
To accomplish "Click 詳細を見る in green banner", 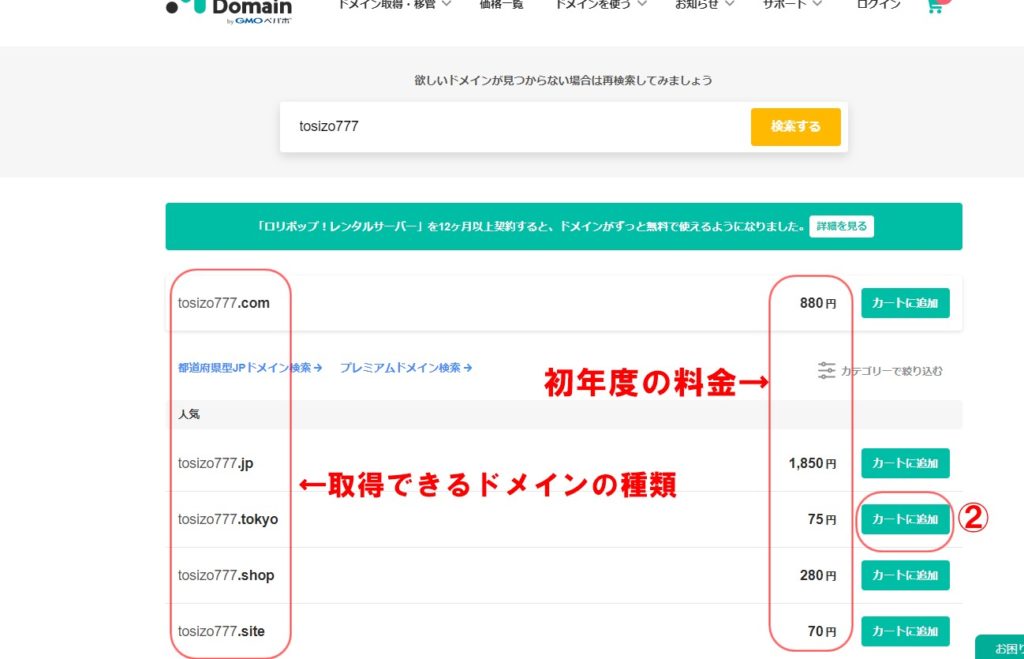I will pyautogui.click(x=841, y=226).
